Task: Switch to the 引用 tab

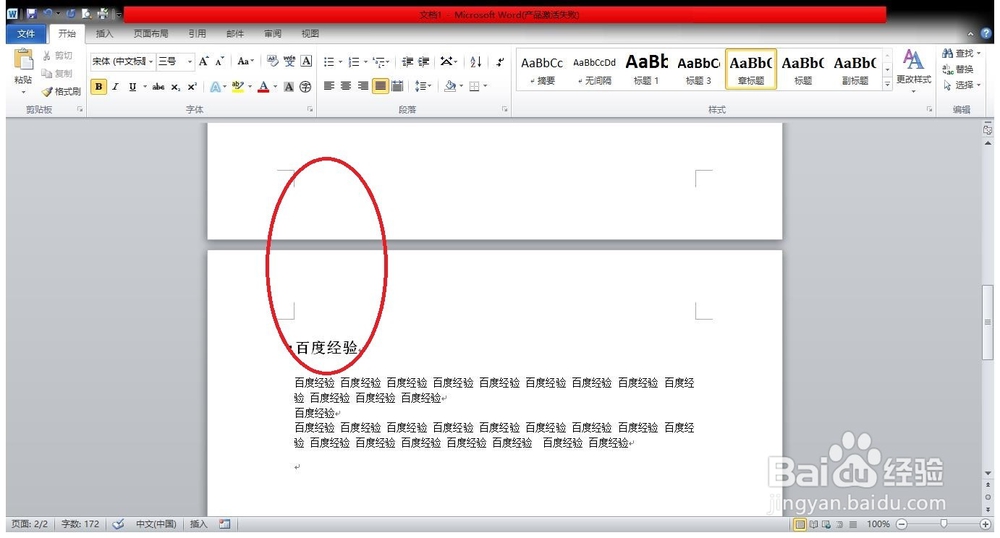Action: point(197,34)
